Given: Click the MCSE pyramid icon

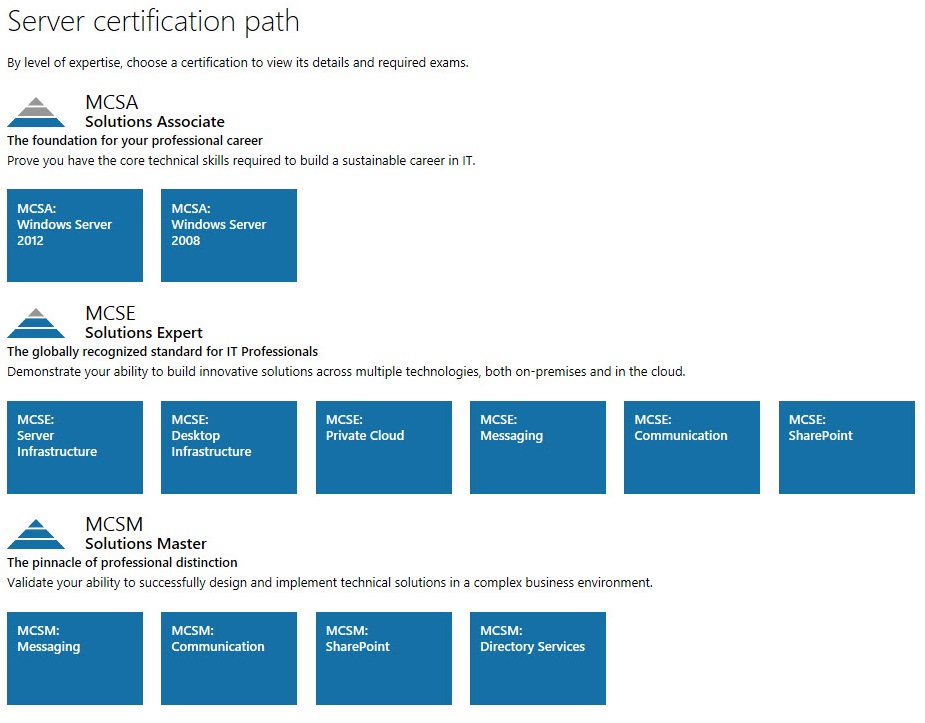Looking at the screenshot, I should pyautogui.click(x=36, y=323).
